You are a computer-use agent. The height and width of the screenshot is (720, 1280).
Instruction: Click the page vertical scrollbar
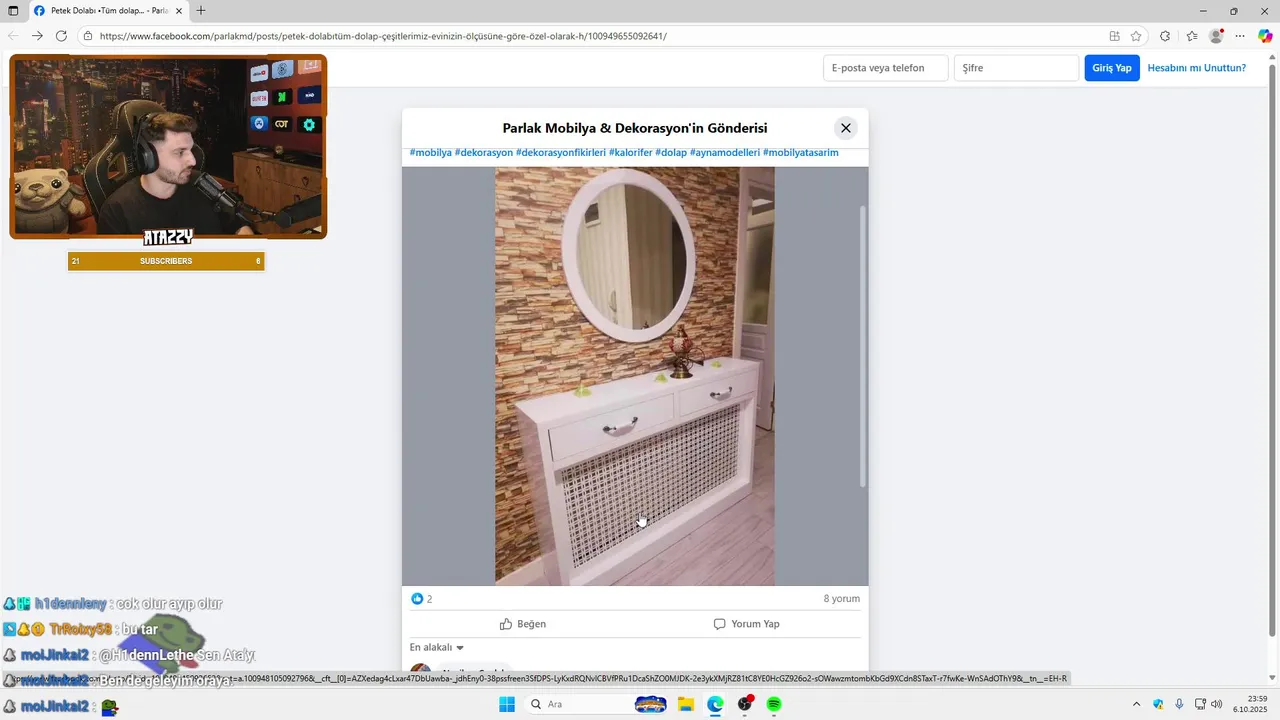[x=1272, y=350]
